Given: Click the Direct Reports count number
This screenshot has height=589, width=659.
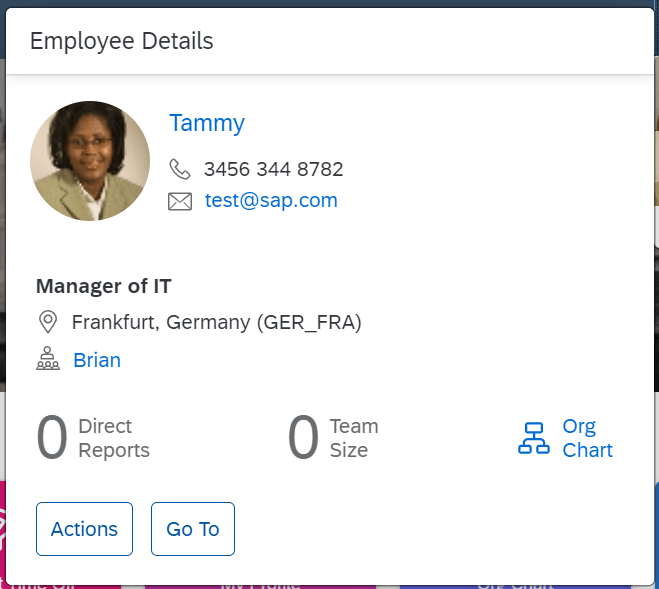Looking at the screenshot, I should [52, 439].
